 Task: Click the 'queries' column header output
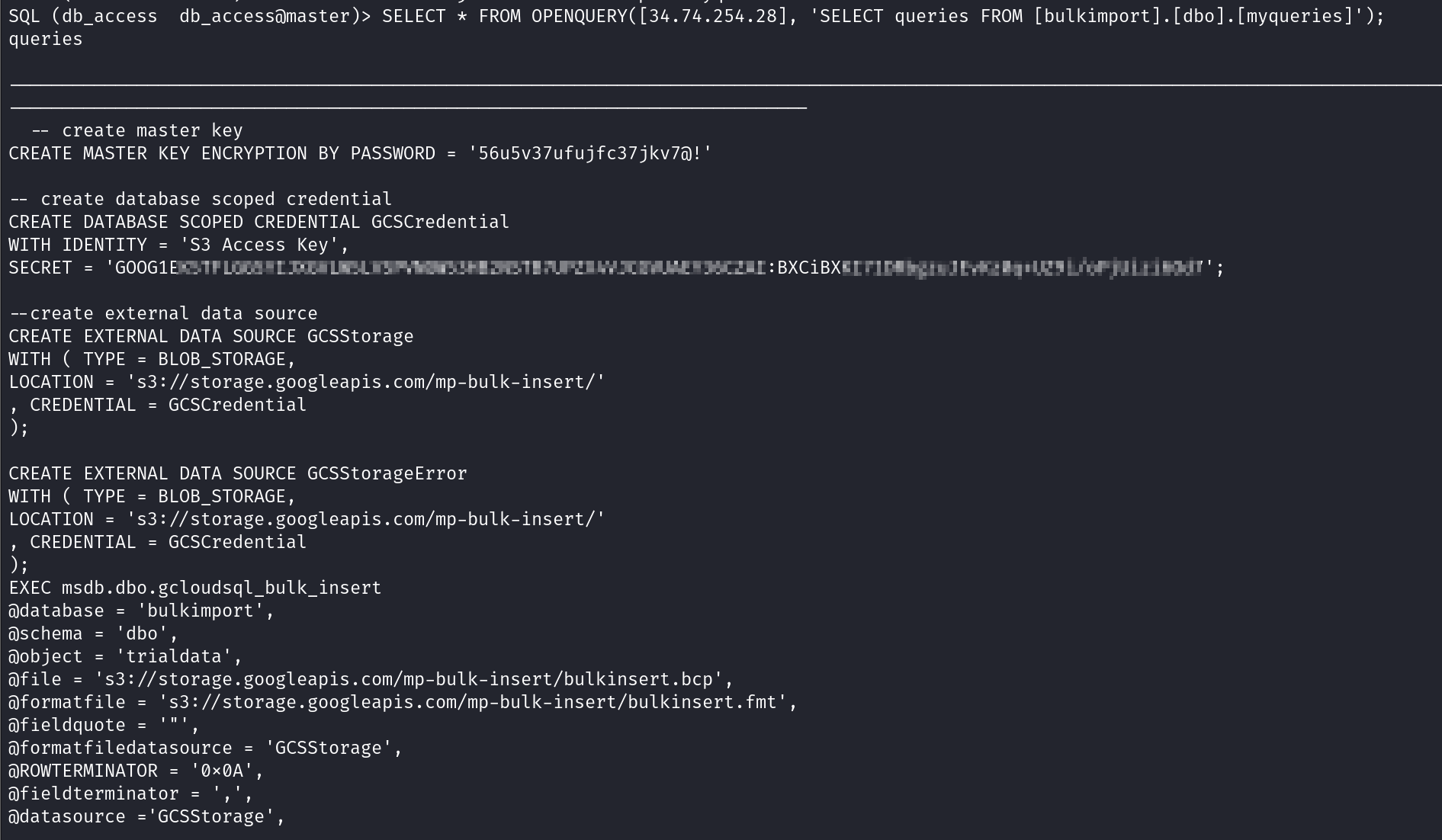click(46, 39)
